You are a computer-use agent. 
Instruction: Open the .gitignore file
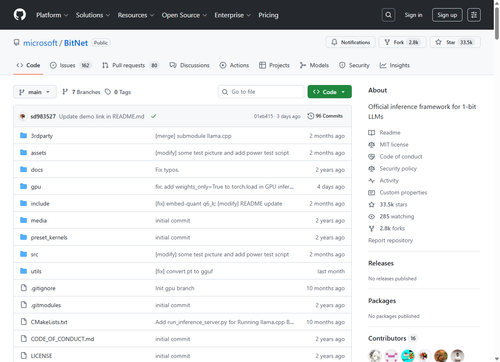(x=43, y=288)
